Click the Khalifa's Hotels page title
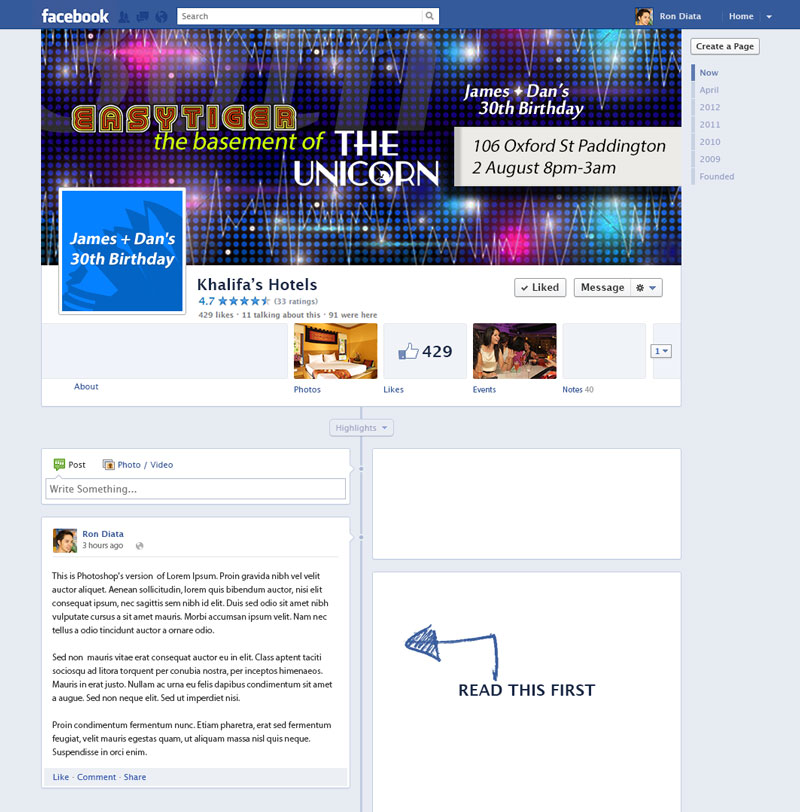 [x=257, y=285]
